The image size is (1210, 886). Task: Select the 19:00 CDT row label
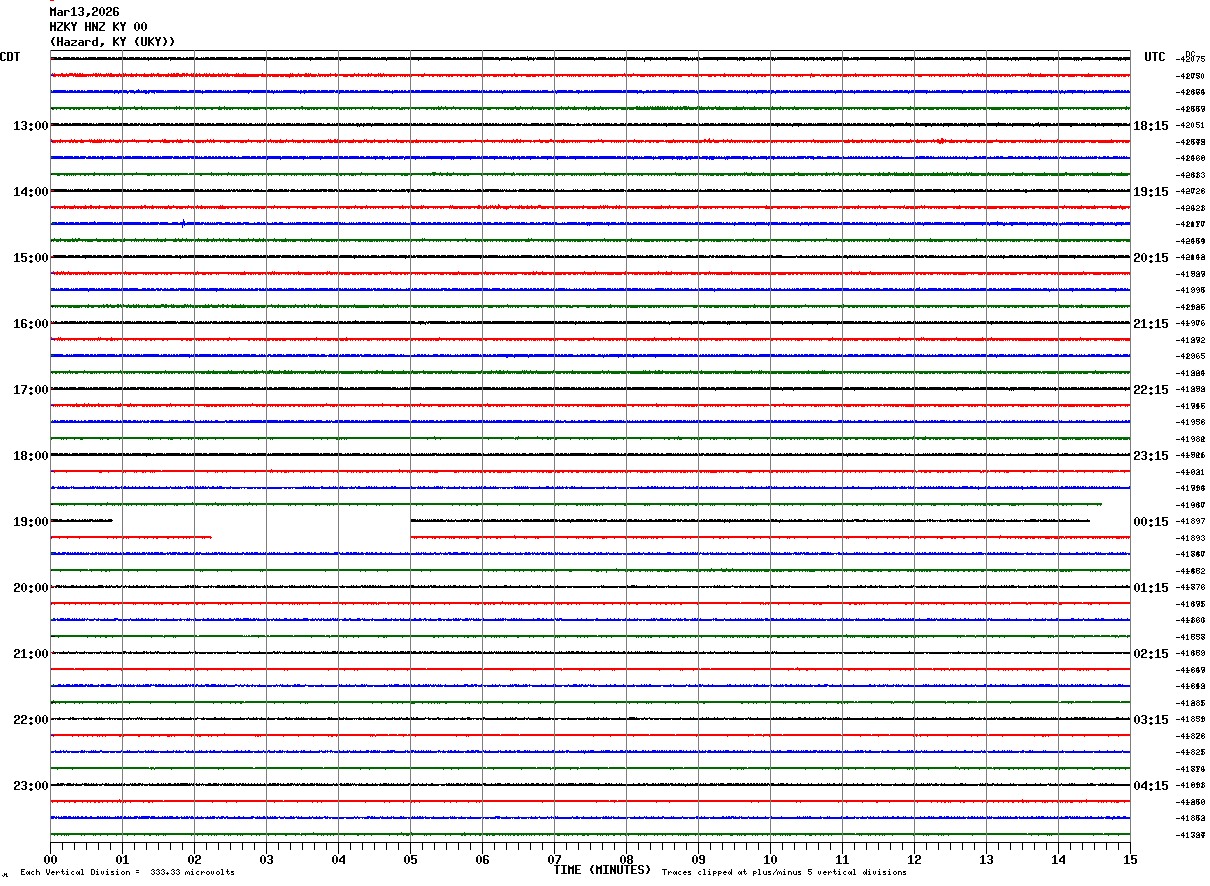pyautogui.click(x=30, y=522)
